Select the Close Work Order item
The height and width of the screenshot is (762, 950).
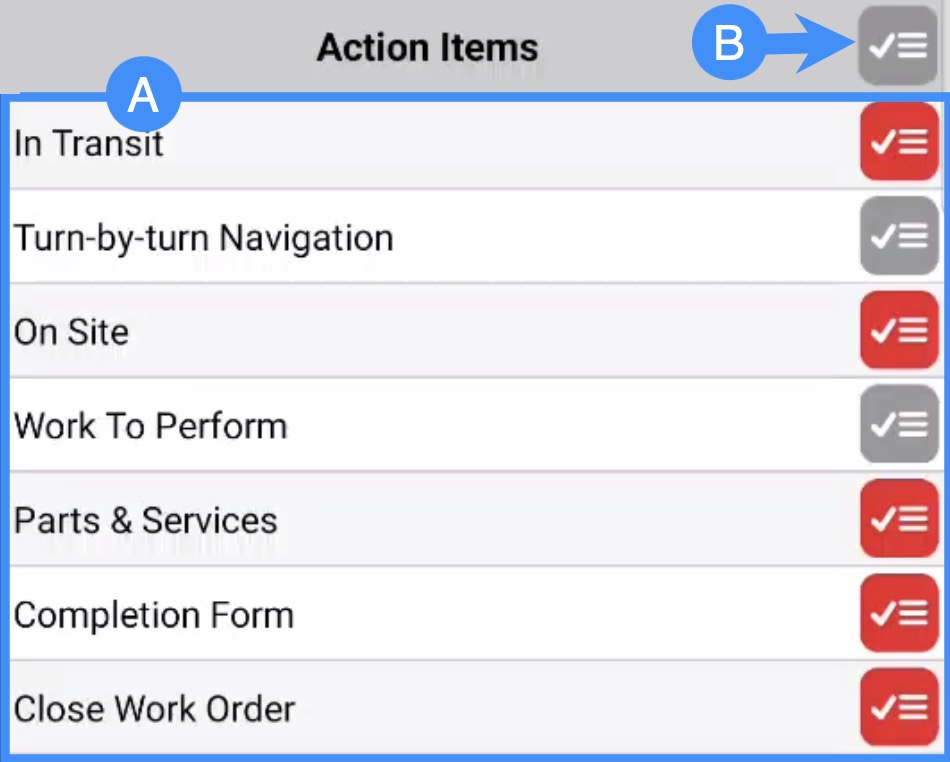[x=154, y=709]
